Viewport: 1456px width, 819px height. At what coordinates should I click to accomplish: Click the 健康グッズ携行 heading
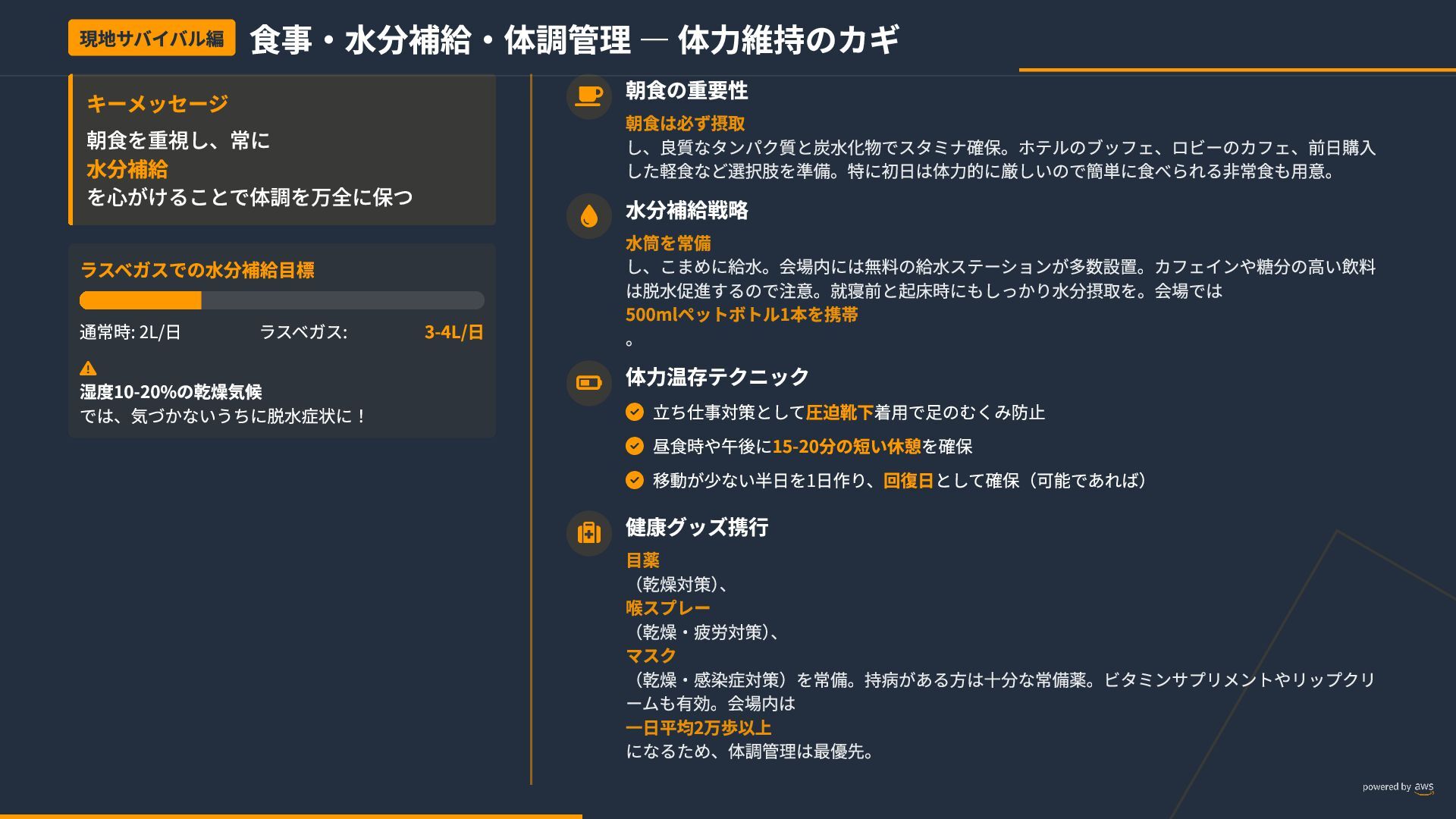click(696, 527)
